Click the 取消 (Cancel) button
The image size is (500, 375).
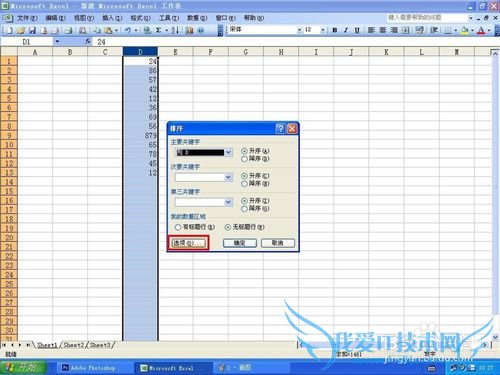[278, 243]
